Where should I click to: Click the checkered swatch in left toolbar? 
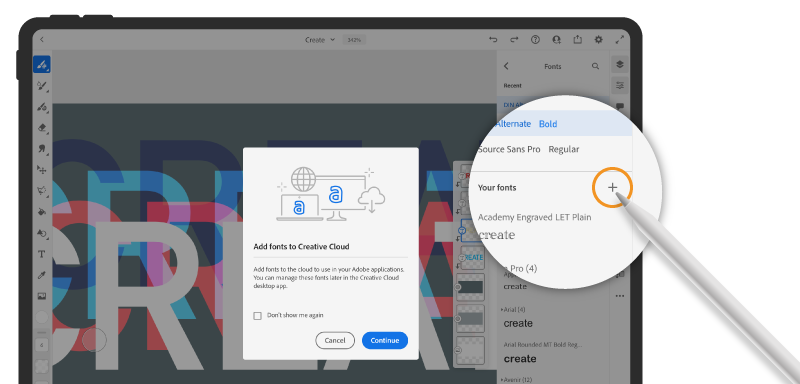[42, 366]
